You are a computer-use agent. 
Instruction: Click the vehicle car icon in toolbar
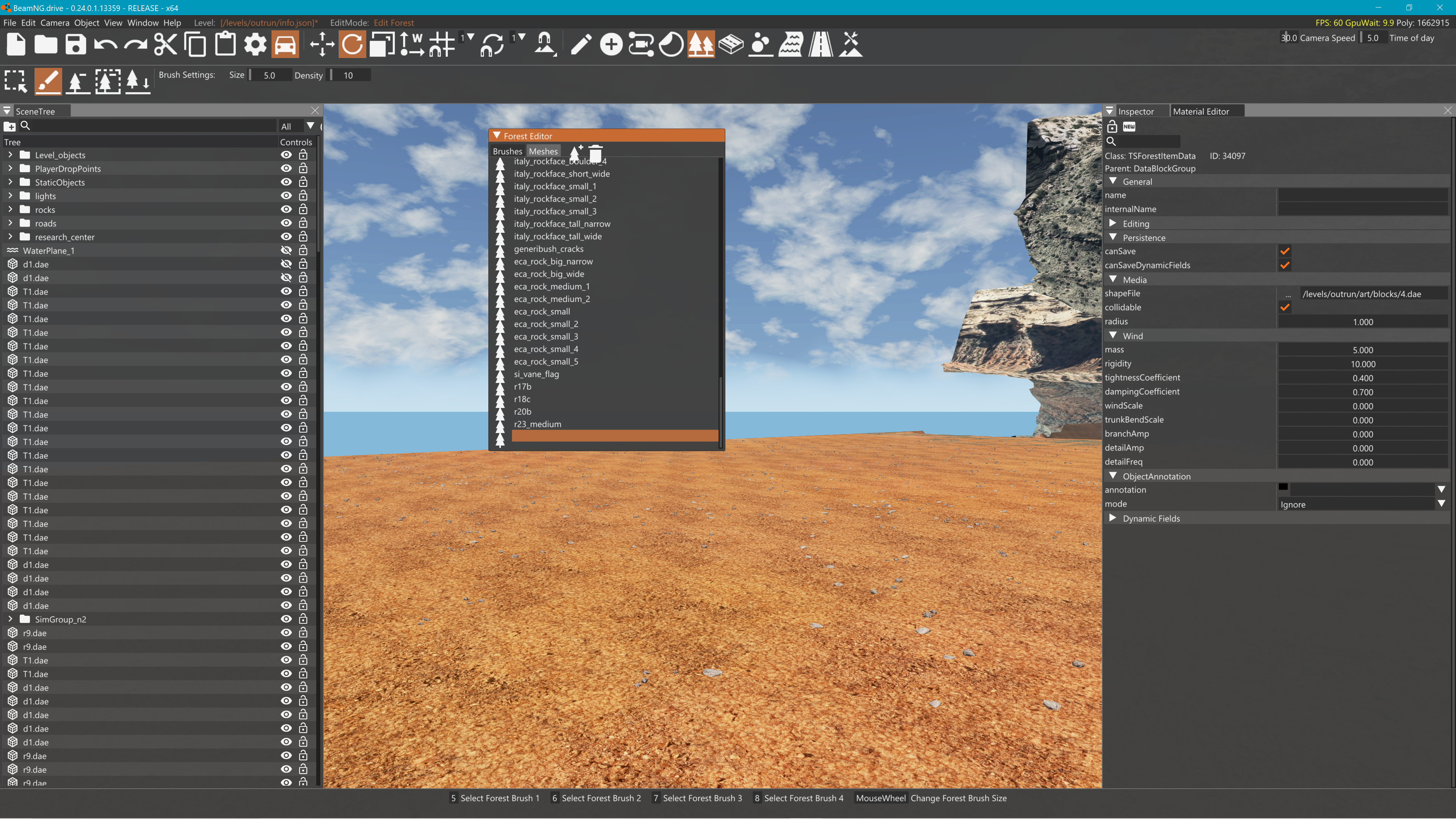[x=285, y=44]
